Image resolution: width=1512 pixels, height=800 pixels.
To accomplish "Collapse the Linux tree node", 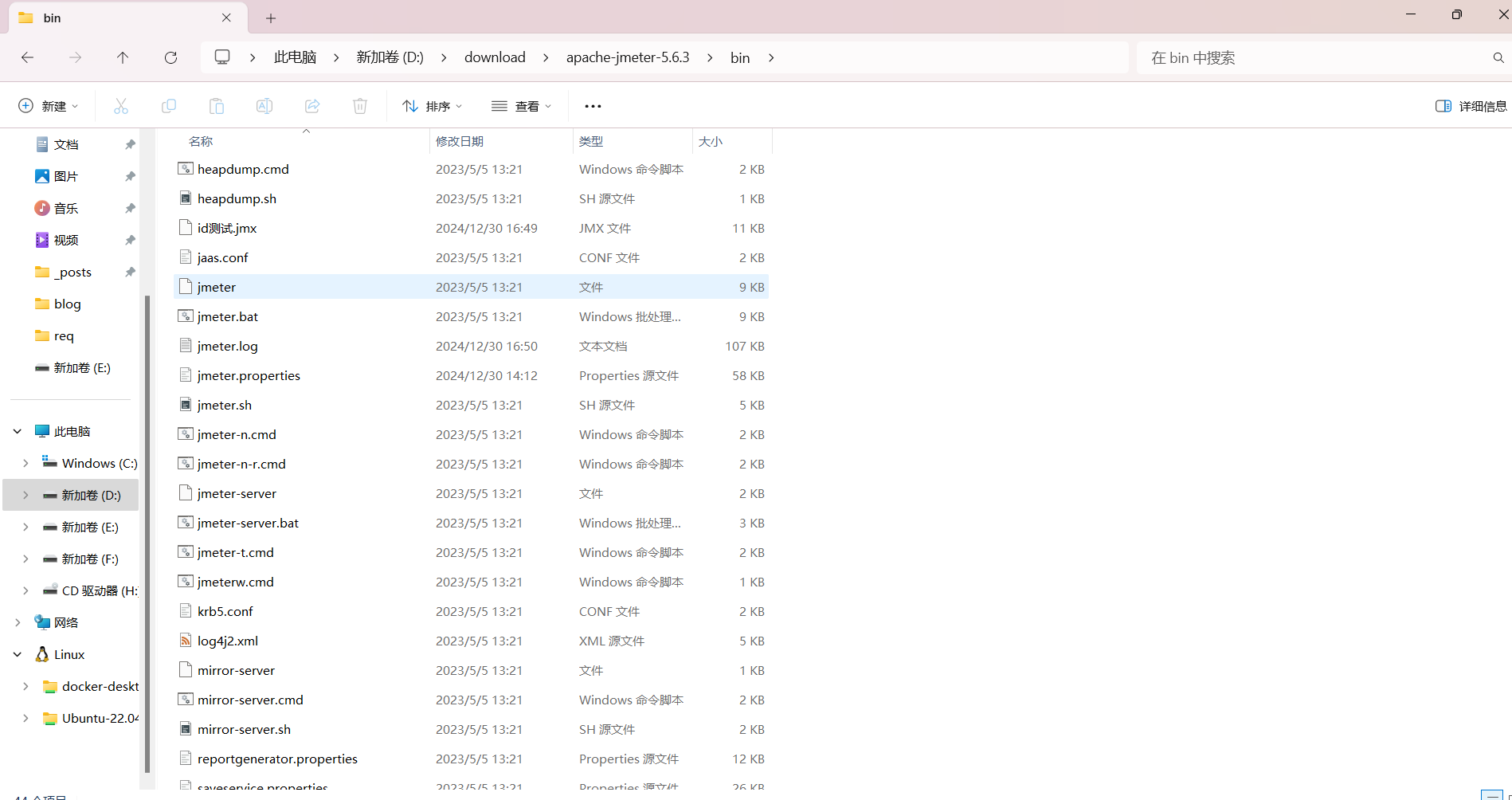I will (x=18, y=654).
